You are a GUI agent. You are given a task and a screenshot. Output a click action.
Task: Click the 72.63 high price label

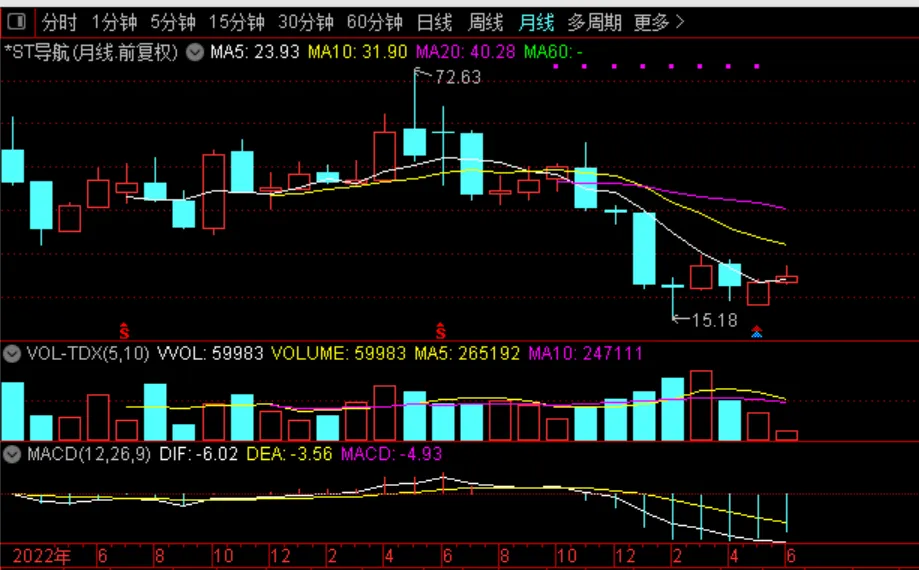tap(457, 77)
